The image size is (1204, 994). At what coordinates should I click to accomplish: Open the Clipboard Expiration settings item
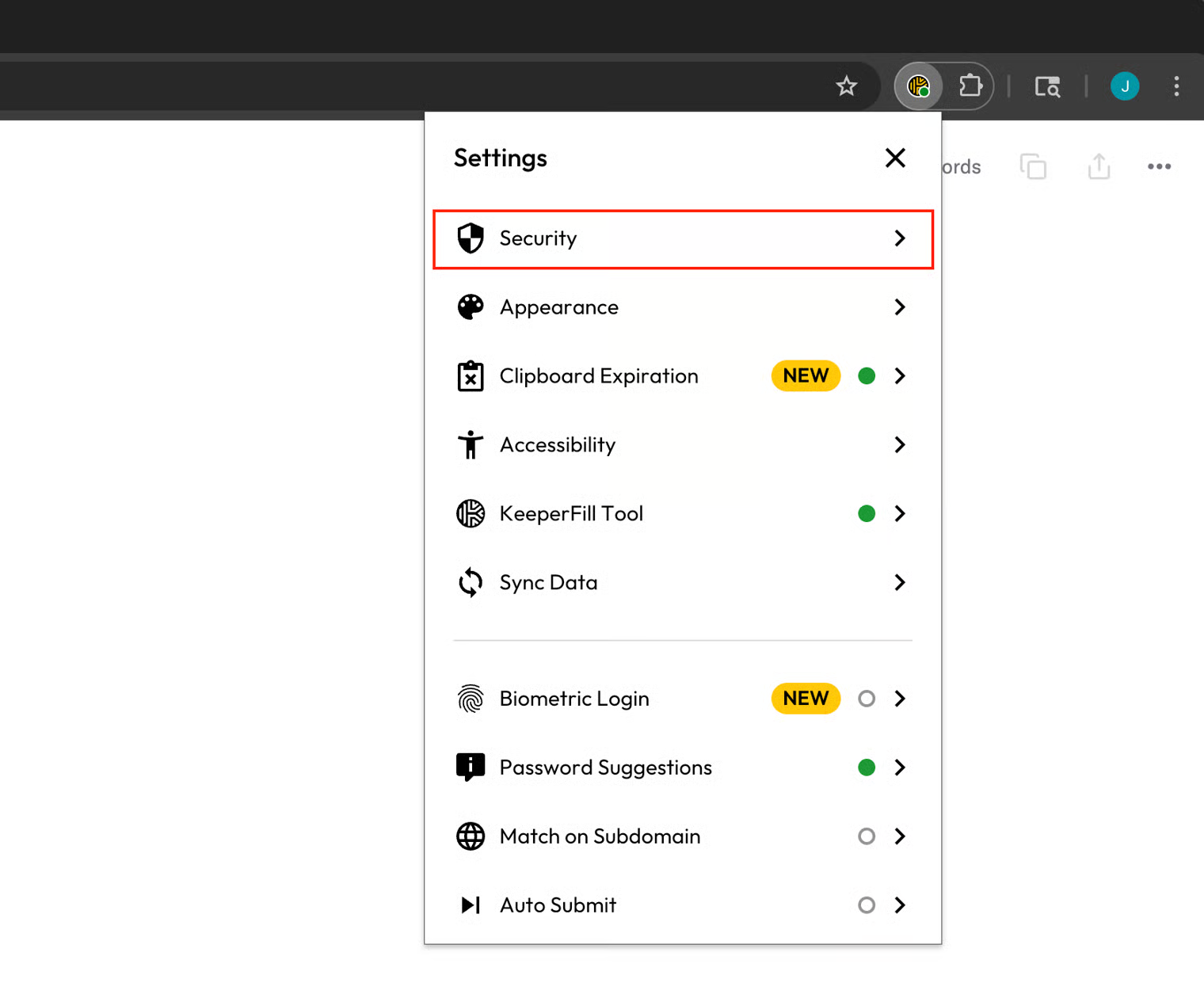pyautogui.click(x=599, y=376)
